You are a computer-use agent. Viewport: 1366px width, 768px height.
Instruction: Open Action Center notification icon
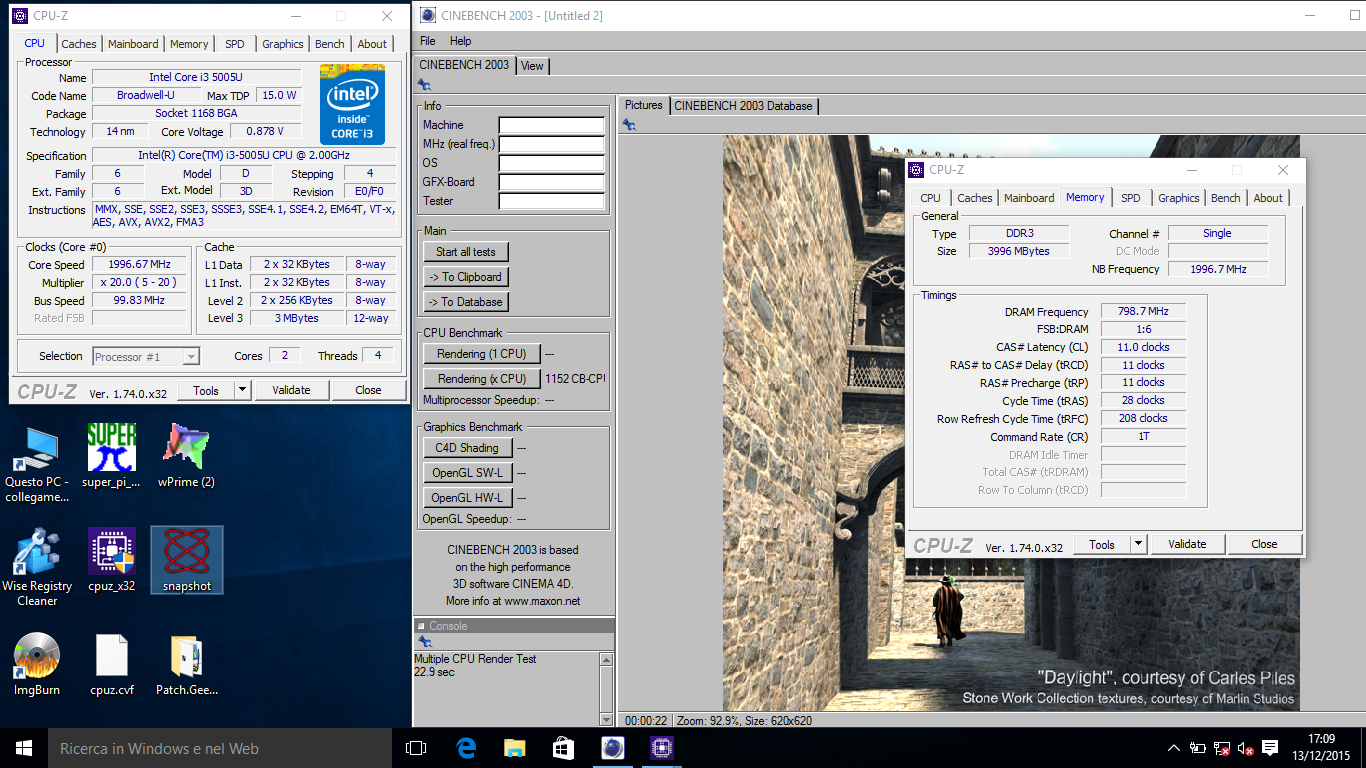point(1270,748)
